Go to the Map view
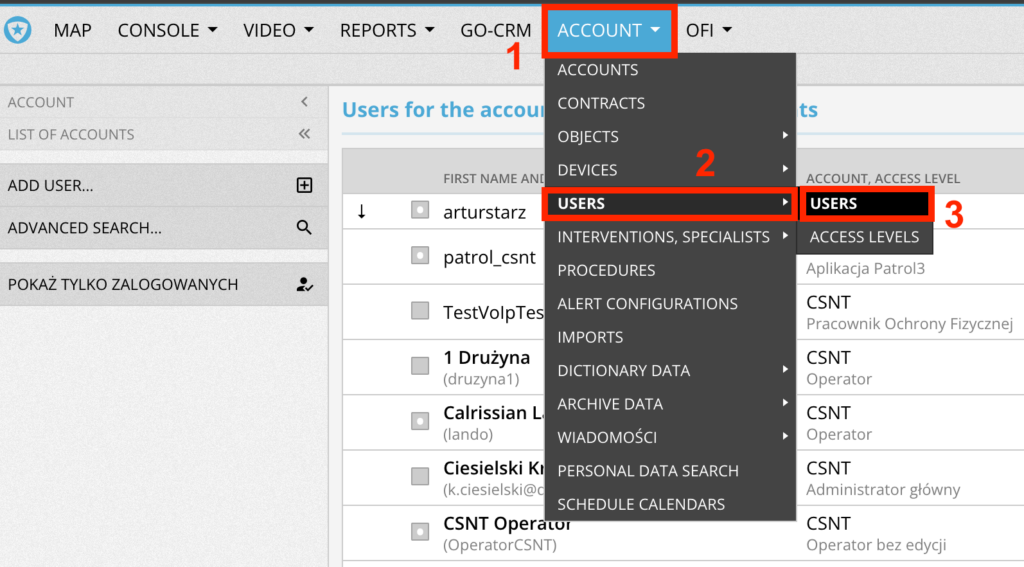Screen dimensions: 1024x567 [x=72, y=30]
